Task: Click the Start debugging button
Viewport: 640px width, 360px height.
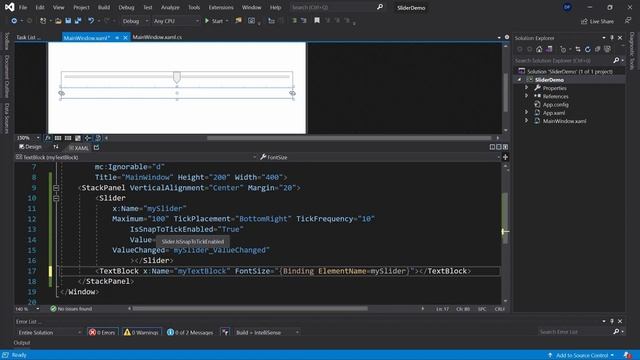Action: point(214,21)
